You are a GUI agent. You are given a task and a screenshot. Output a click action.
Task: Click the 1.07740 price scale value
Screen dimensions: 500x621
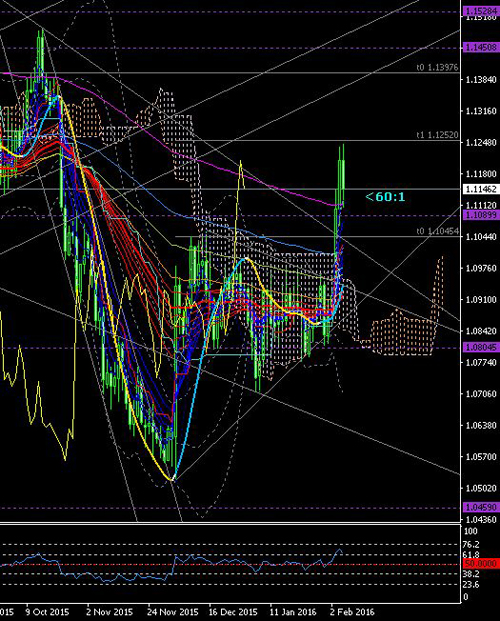click(x=481, y=362)
